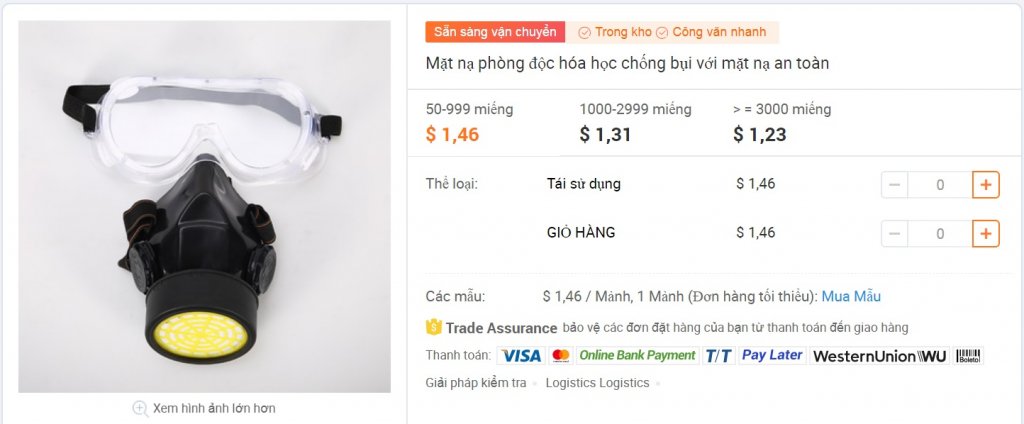Click the WesternUnion payment logo
The height and width of the screenshot is (424, 1024).
tap(880, 356)
